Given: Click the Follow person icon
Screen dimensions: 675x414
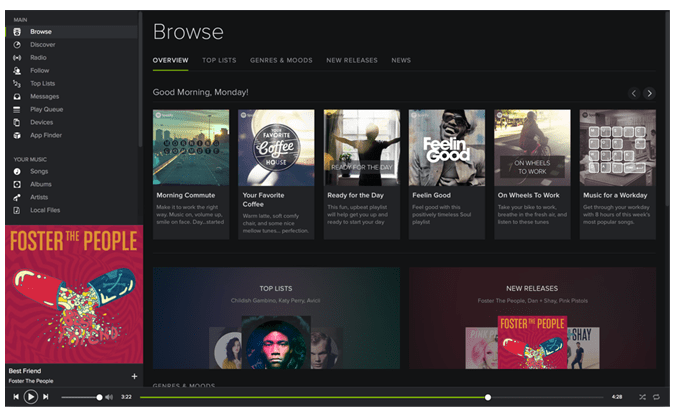Looking at the screenshot, I should point(17,71).
